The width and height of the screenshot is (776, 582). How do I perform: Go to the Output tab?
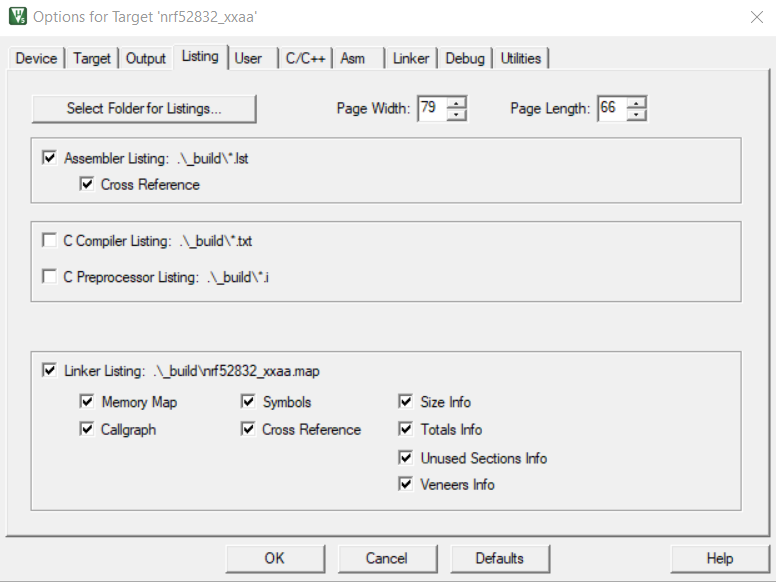pos(146,58)
